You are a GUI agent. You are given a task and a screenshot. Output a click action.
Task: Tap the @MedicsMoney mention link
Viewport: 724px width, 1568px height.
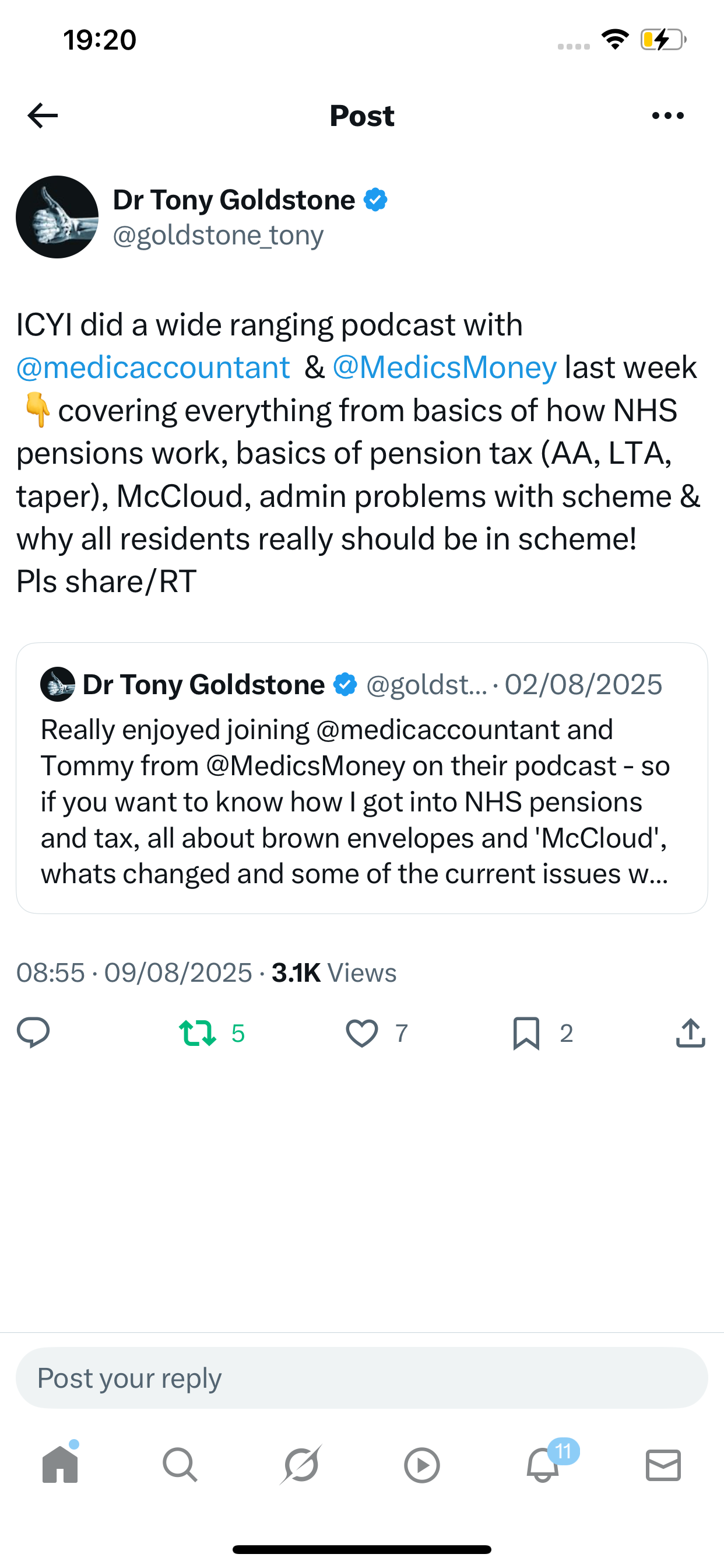(x=444, y=367)
